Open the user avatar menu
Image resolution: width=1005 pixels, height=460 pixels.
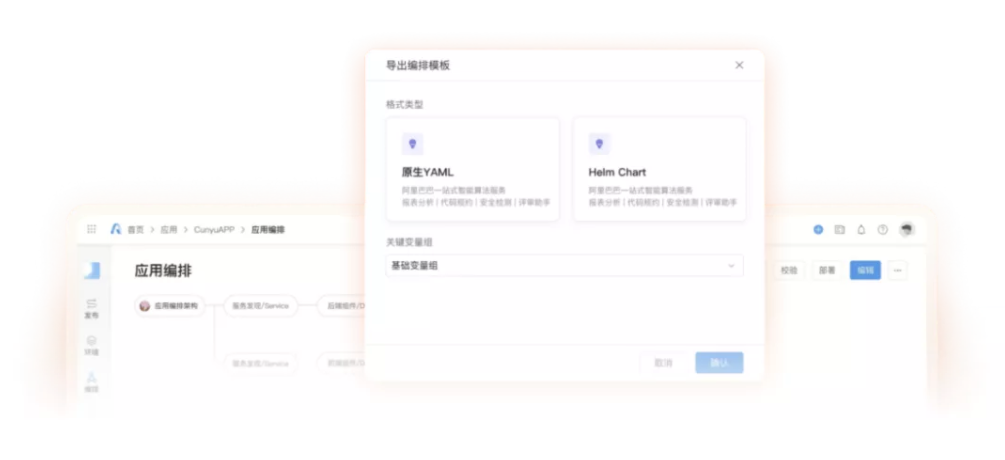[x=906, y=229]
